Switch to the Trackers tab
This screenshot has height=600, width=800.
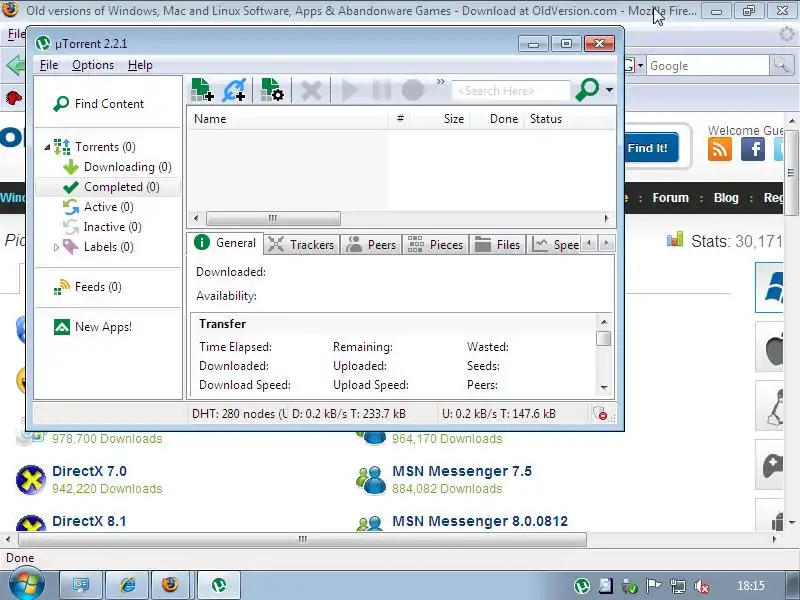(301, 245)
